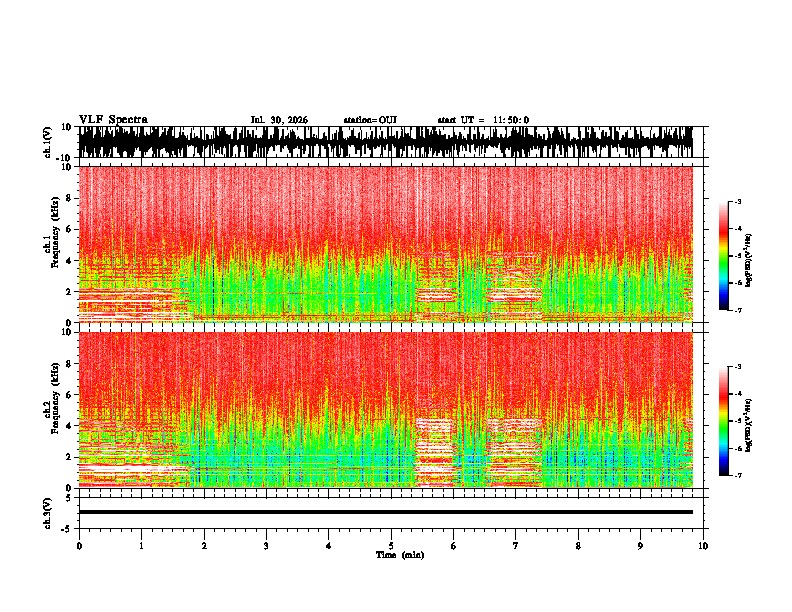
Task: Click the ch.2 white burst between minutes 5 and 6
Action: (434, 452)
